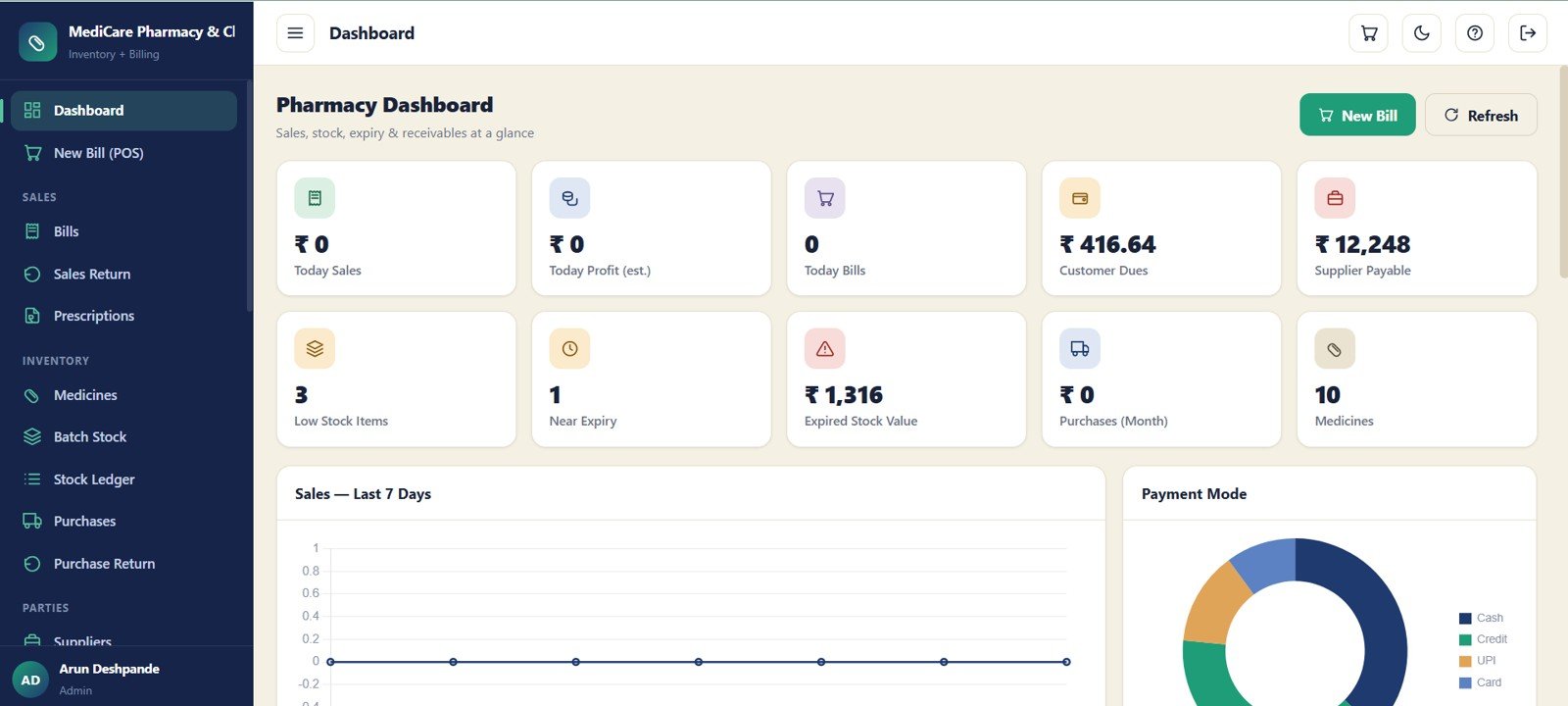Click Medicines pill icon in sidebar
The image size is (1568, 706).
click(x=32, y=395)
